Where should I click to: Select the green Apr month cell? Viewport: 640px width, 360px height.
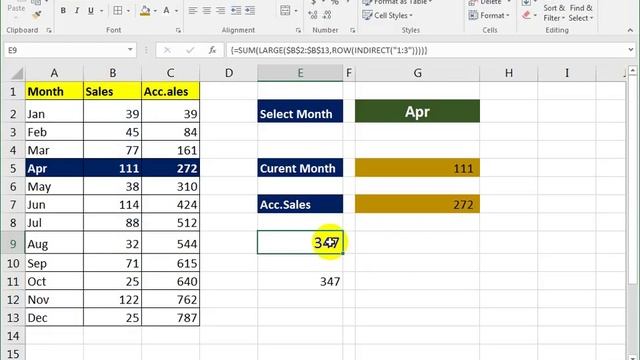coord(417,111)
